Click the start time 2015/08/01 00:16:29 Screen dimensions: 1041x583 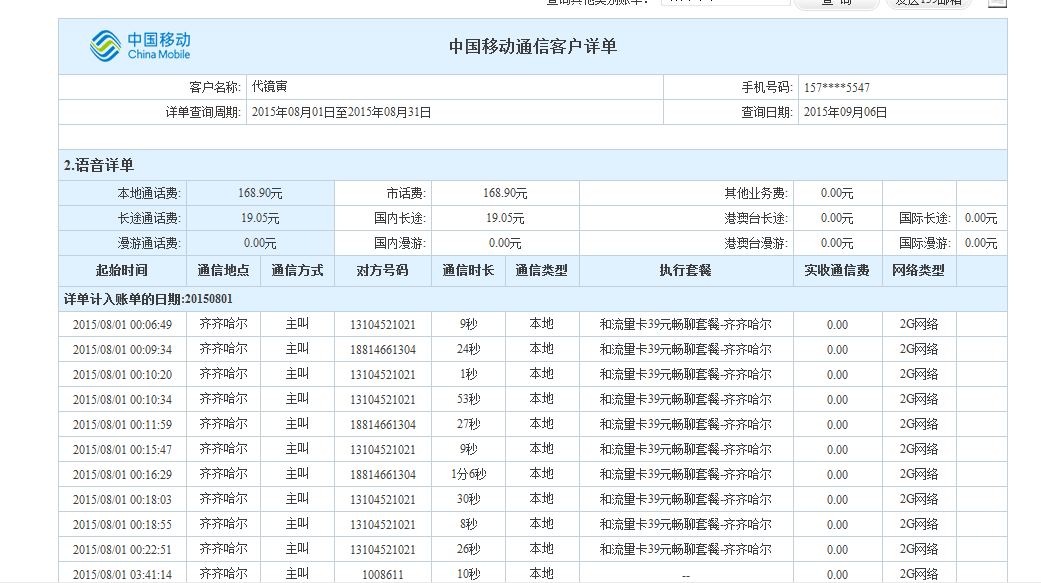122,475
